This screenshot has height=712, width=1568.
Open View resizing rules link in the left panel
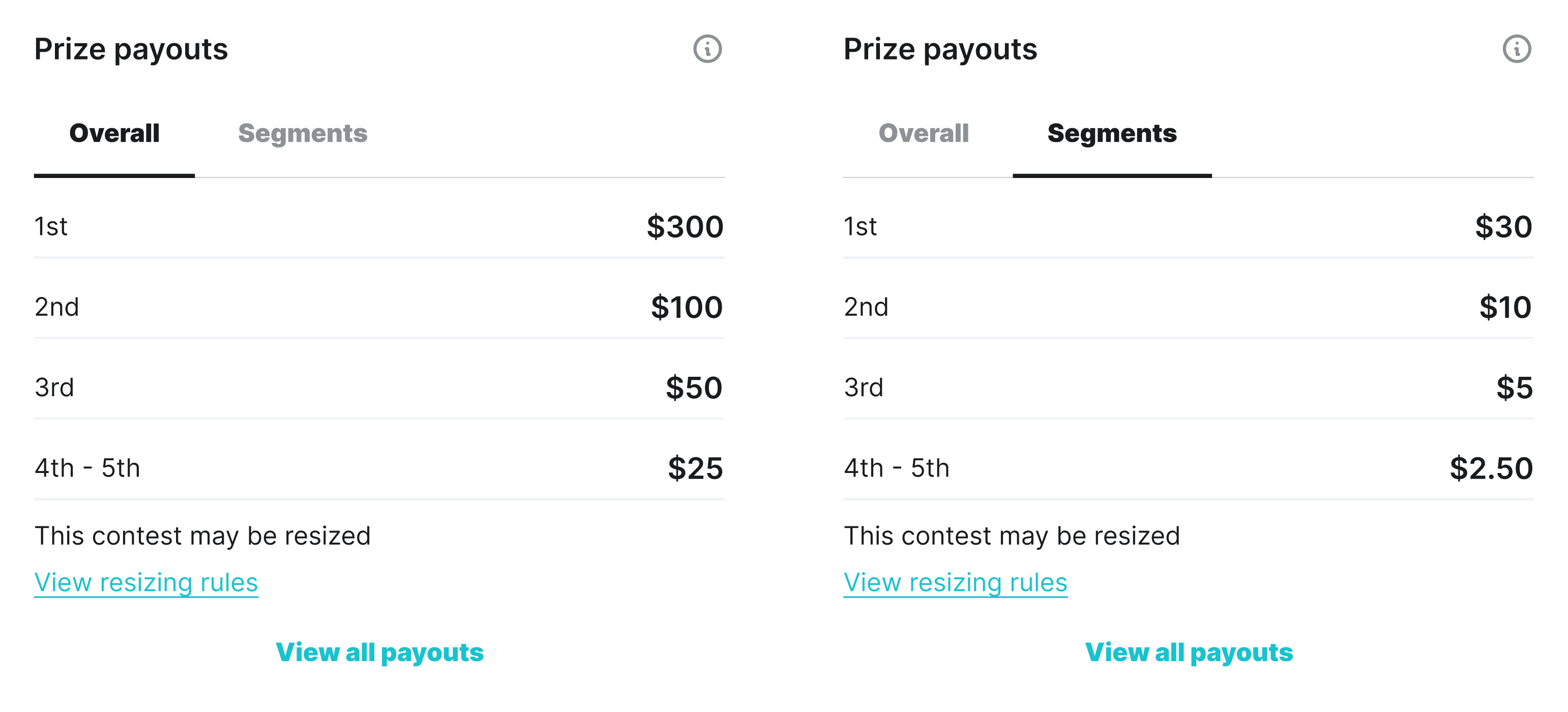tap(146, 582)
